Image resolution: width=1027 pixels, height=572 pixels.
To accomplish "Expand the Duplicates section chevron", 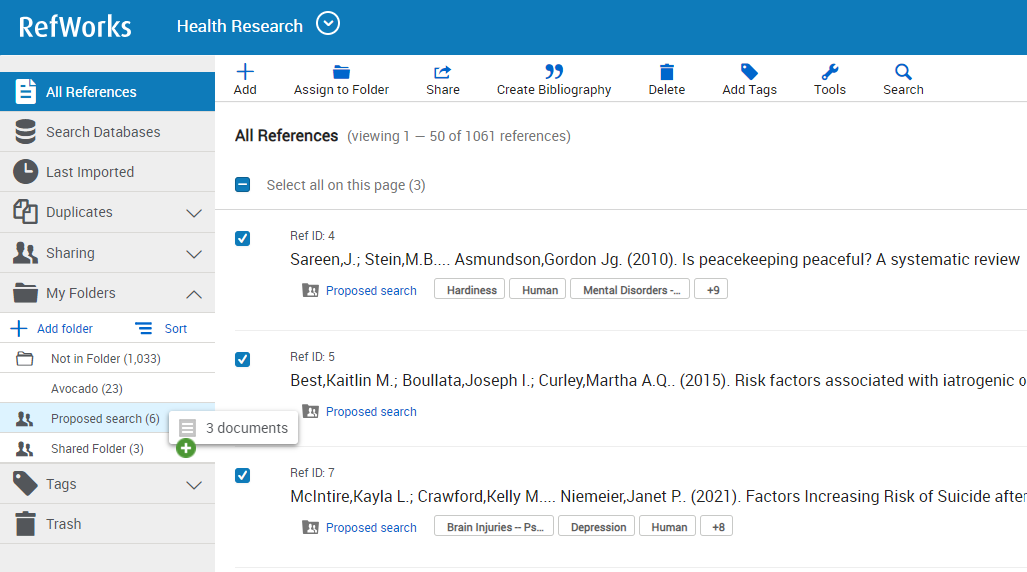I will tap(194, 213).
